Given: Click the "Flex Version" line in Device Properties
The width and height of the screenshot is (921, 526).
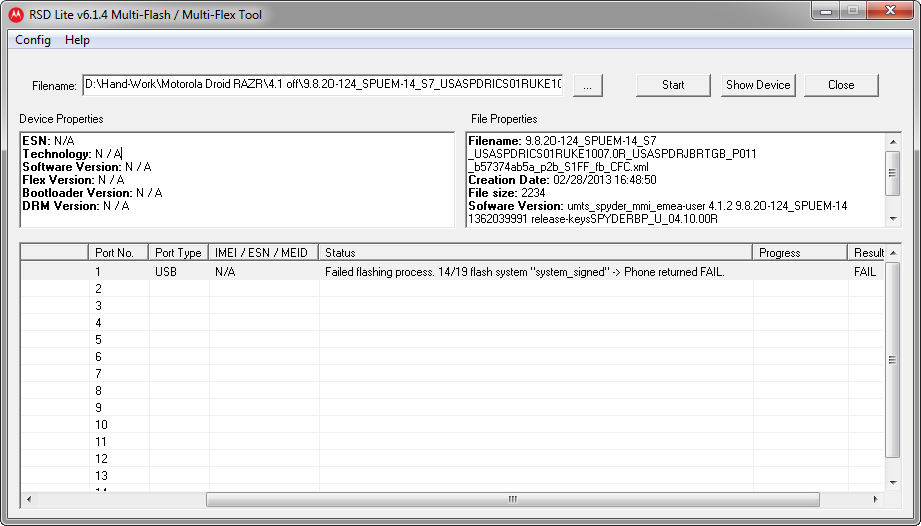Looking at the screenshot, I should click(x=73, y=180).
